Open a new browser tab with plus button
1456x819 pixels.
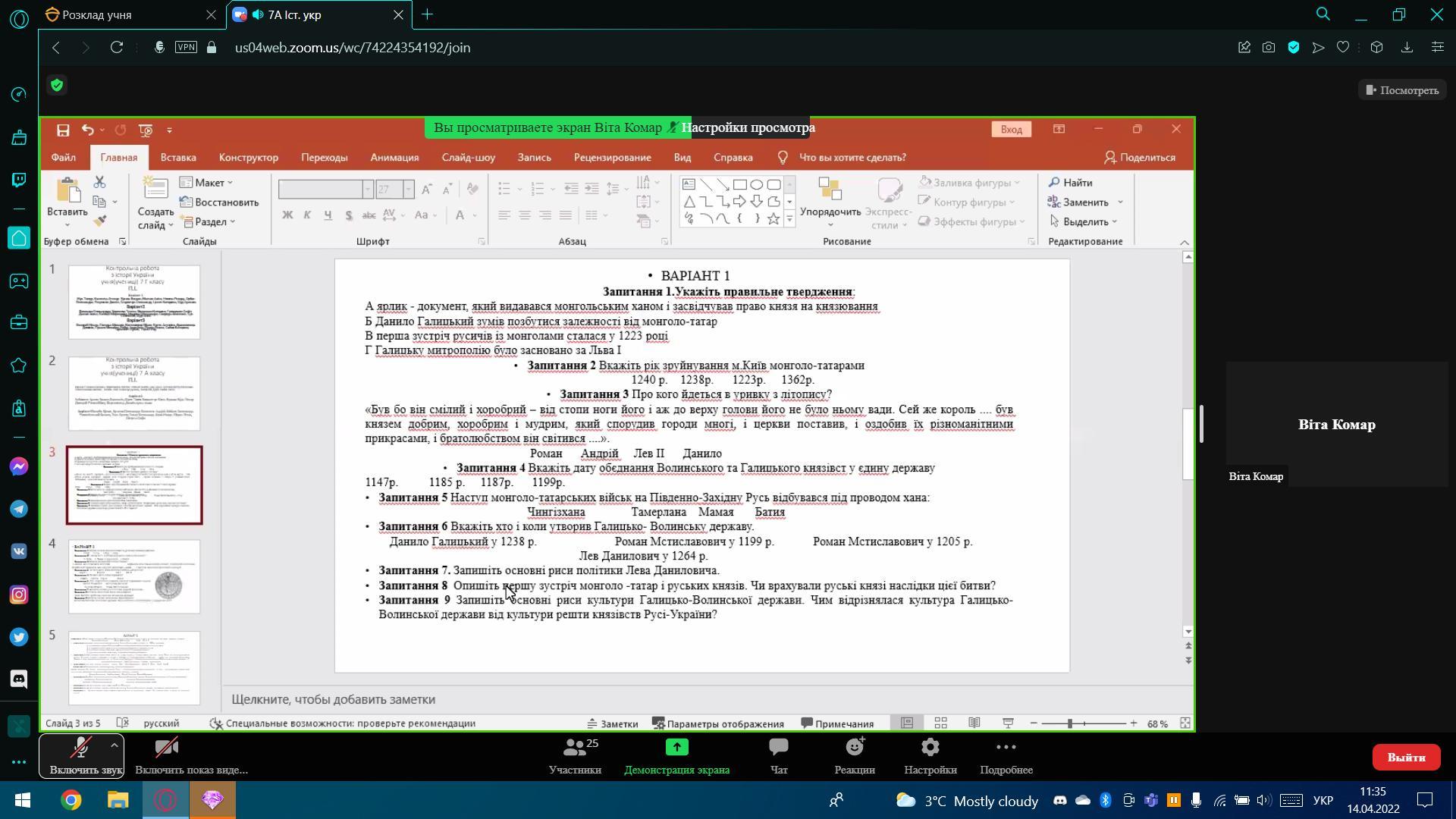click(427, 14)
